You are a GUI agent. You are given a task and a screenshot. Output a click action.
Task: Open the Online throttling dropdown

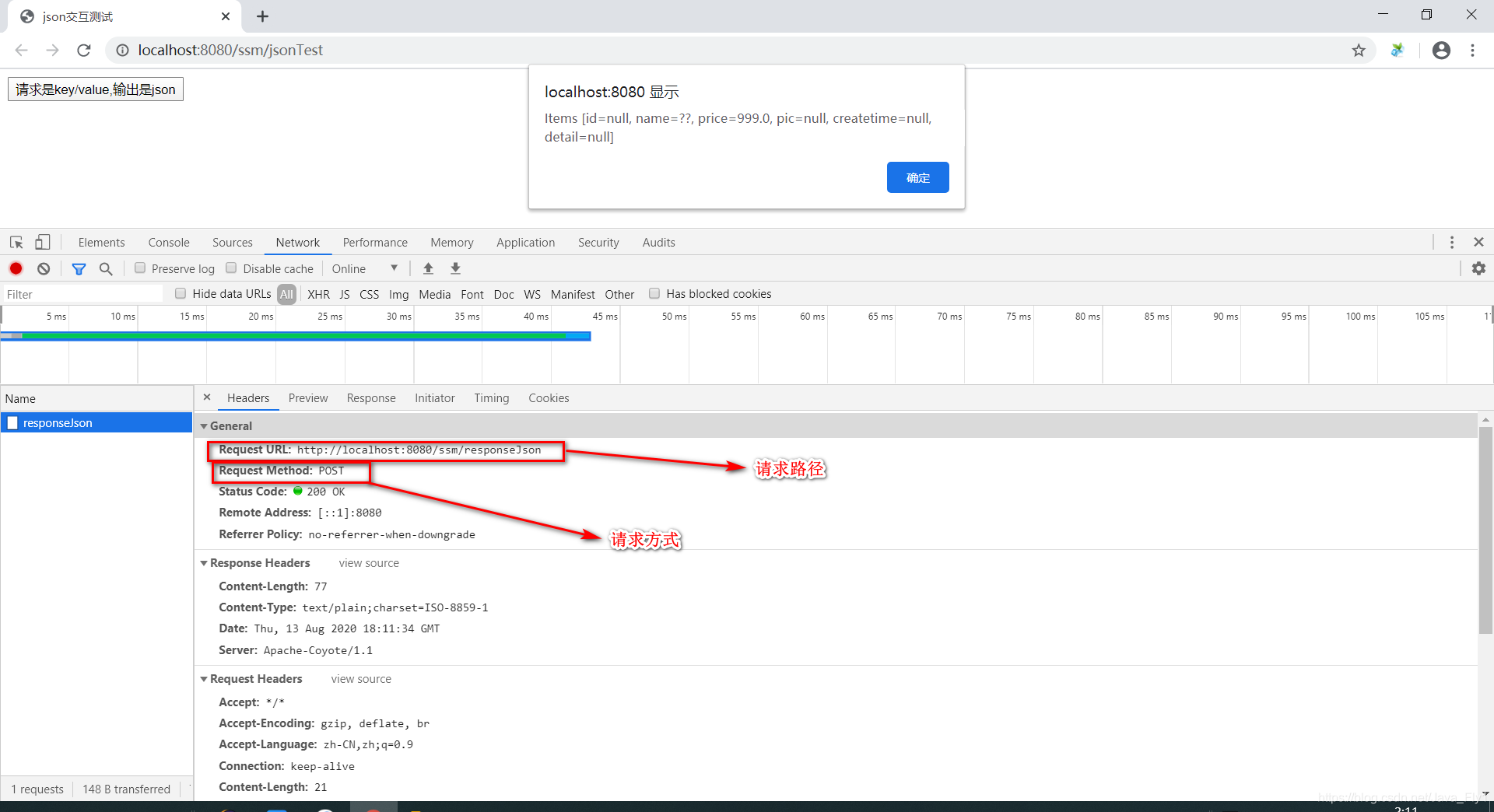click(365, 268)
